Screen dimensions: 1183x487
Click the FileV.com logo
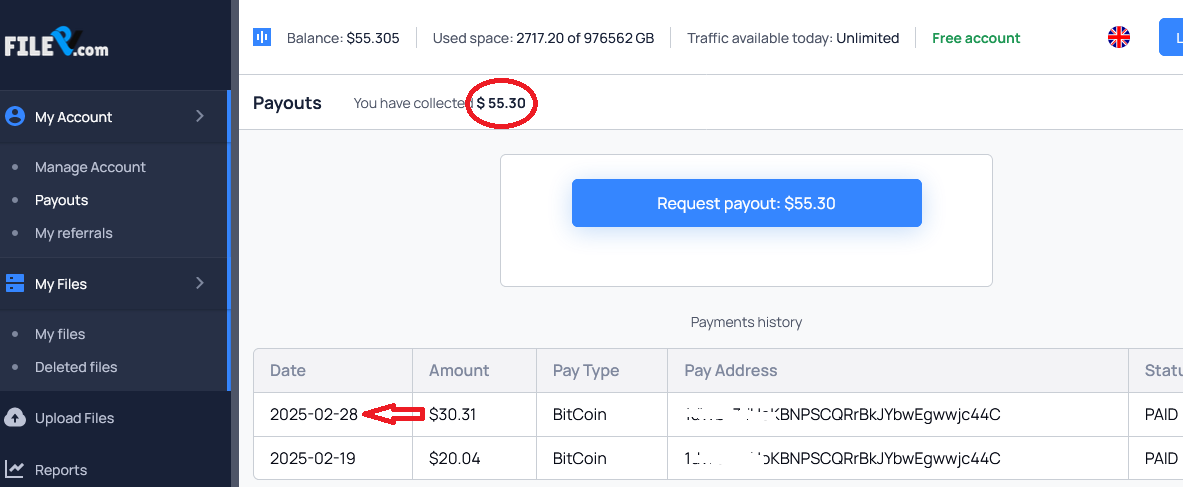point(57,44)
